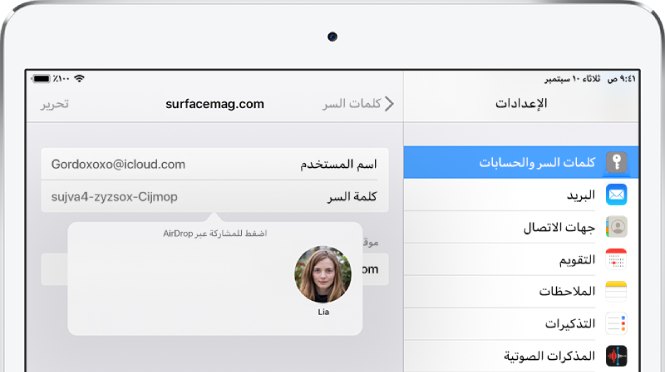The image size is (665, 372).
Task: Tap the الإعدادات header title
Action: (x=521, y=103)
